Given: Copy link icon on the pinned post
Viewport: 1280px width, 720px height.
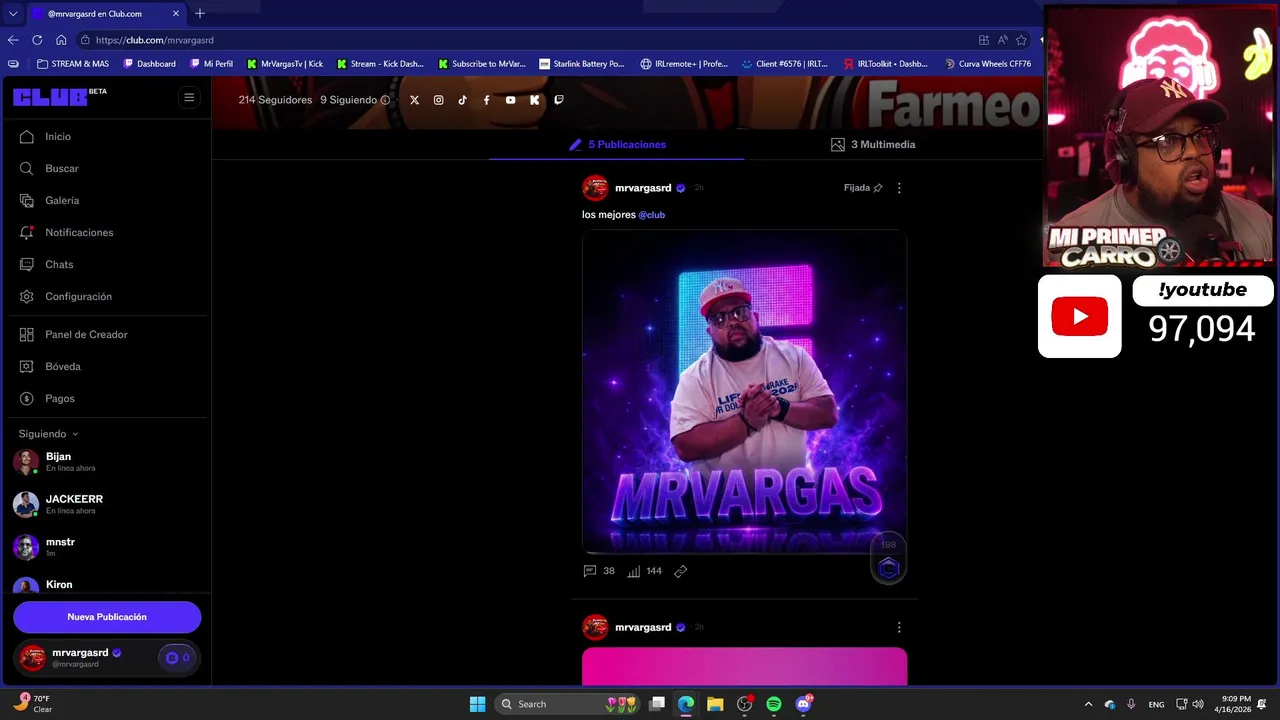Looking at the screenshot, I should [x=680, y=571].
